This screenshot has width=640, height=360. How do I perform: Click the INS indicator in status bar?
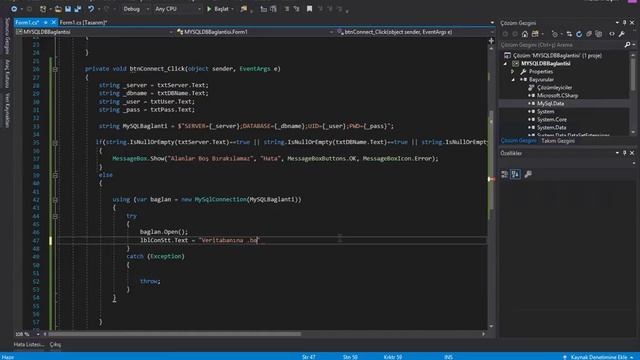pyautogui.click(x=448, y=357)
